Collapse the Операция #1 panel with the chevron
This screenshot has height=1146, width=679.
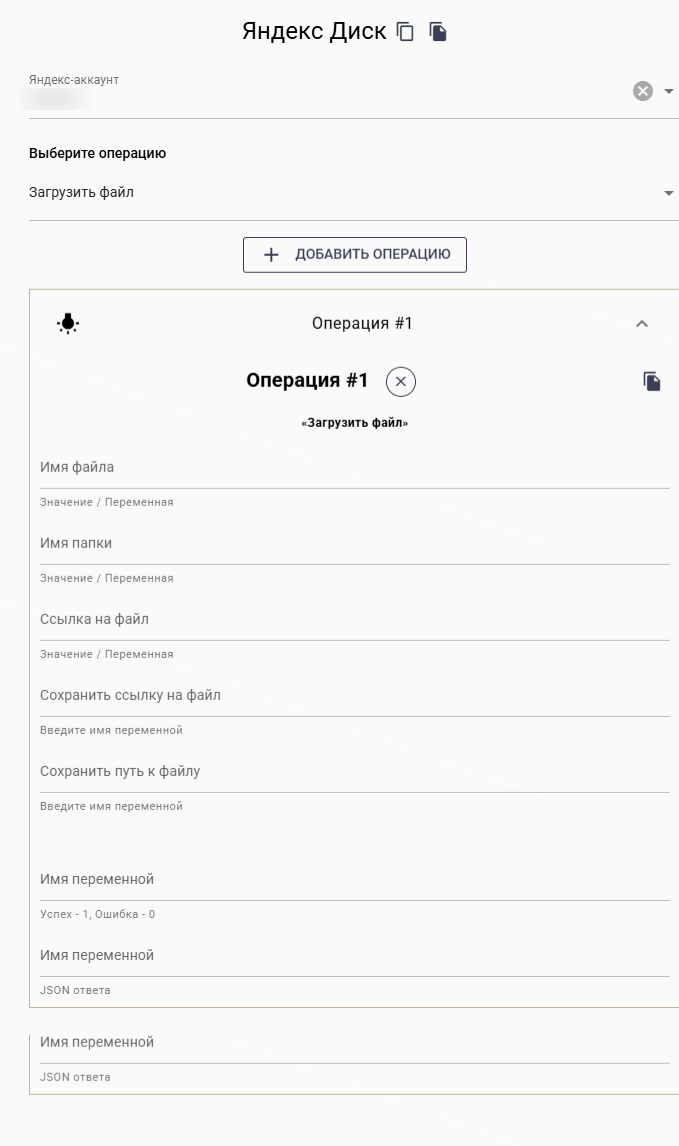[x=642, y=323]
